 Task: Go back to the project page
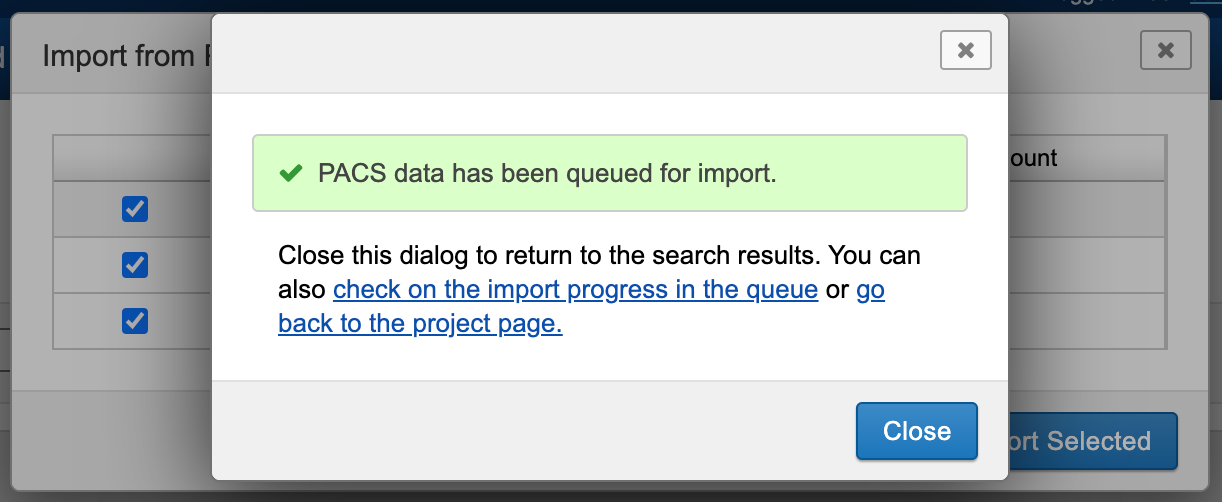(x=420, y=324)
